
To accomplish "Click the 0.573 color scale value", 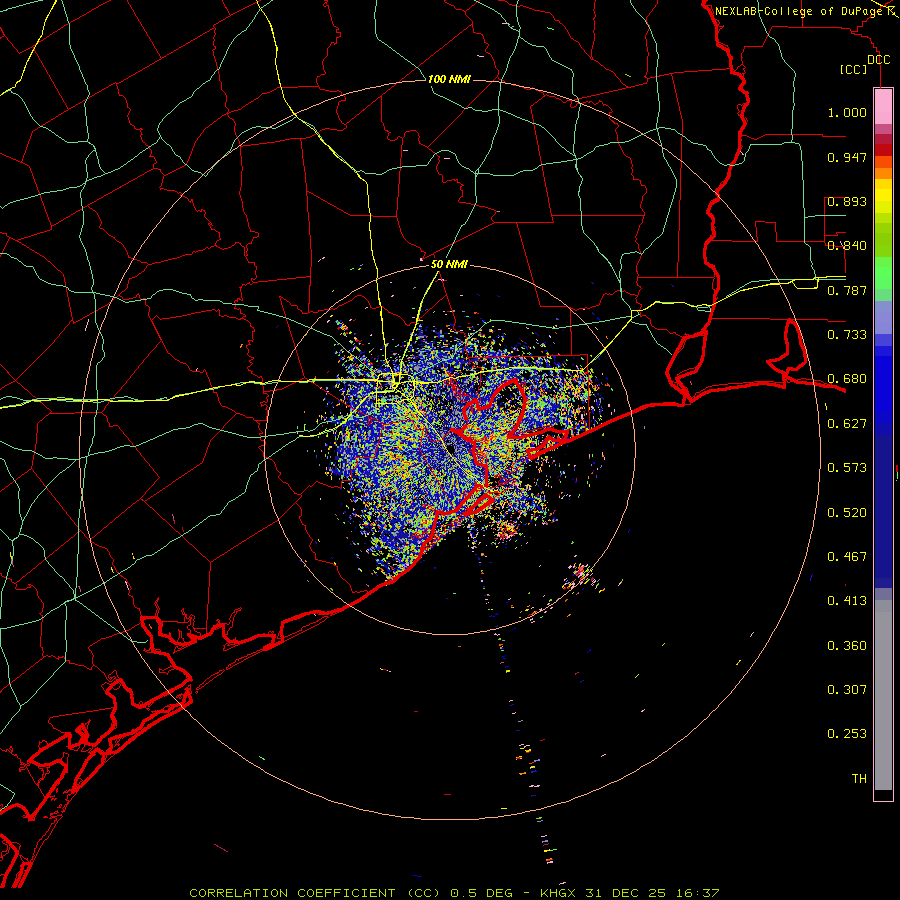I will point(847,468).
